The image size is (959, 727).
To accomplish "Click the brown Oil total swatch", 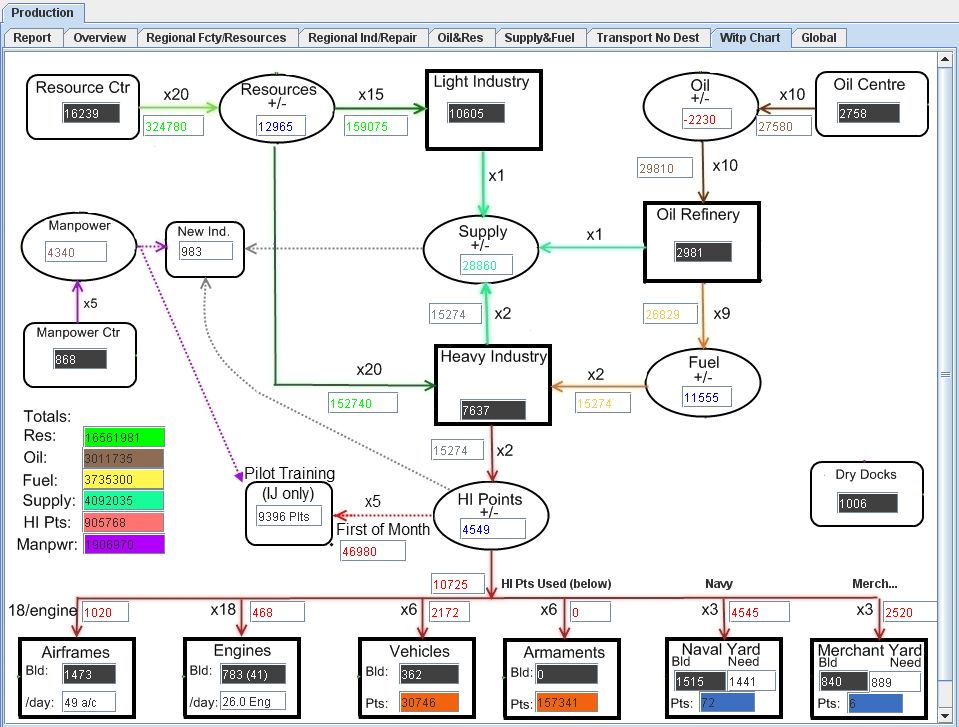I will pyautogui.click(x=124, y=459).
